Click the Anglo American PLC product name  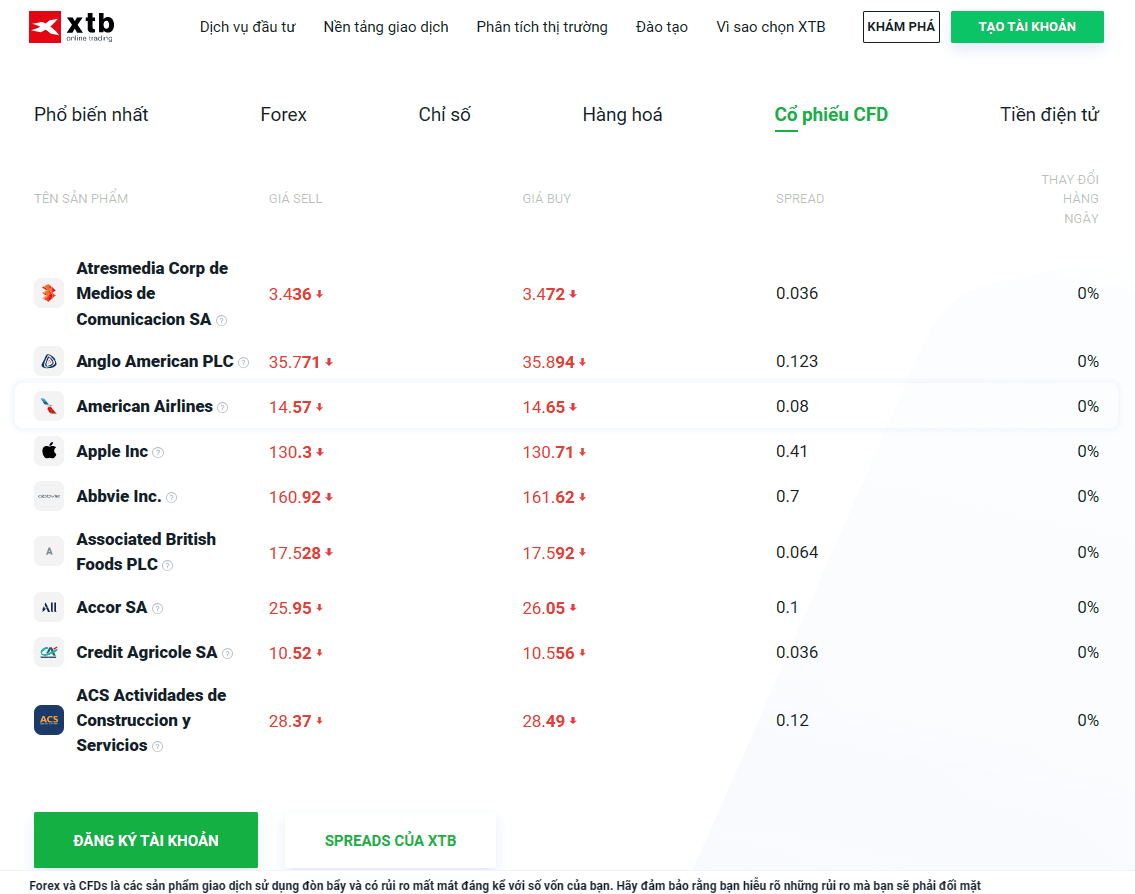tap(155, 361)
